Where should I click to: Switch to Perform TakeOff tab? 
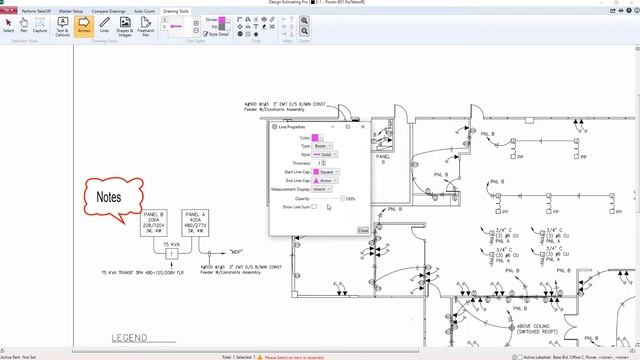[36, 11]
